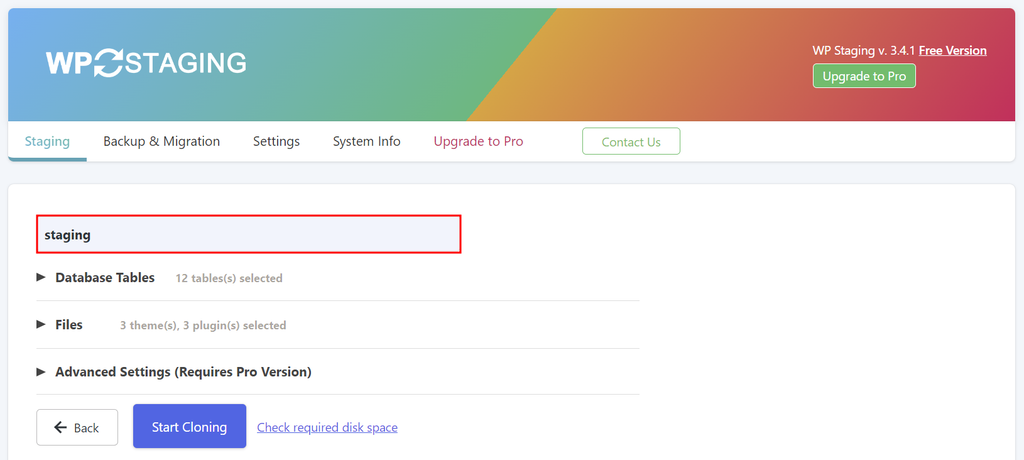The image size is (1024, 460).
Task: Click the sync arrows icon in the WP Staging logo
Action: click(107, 63)
